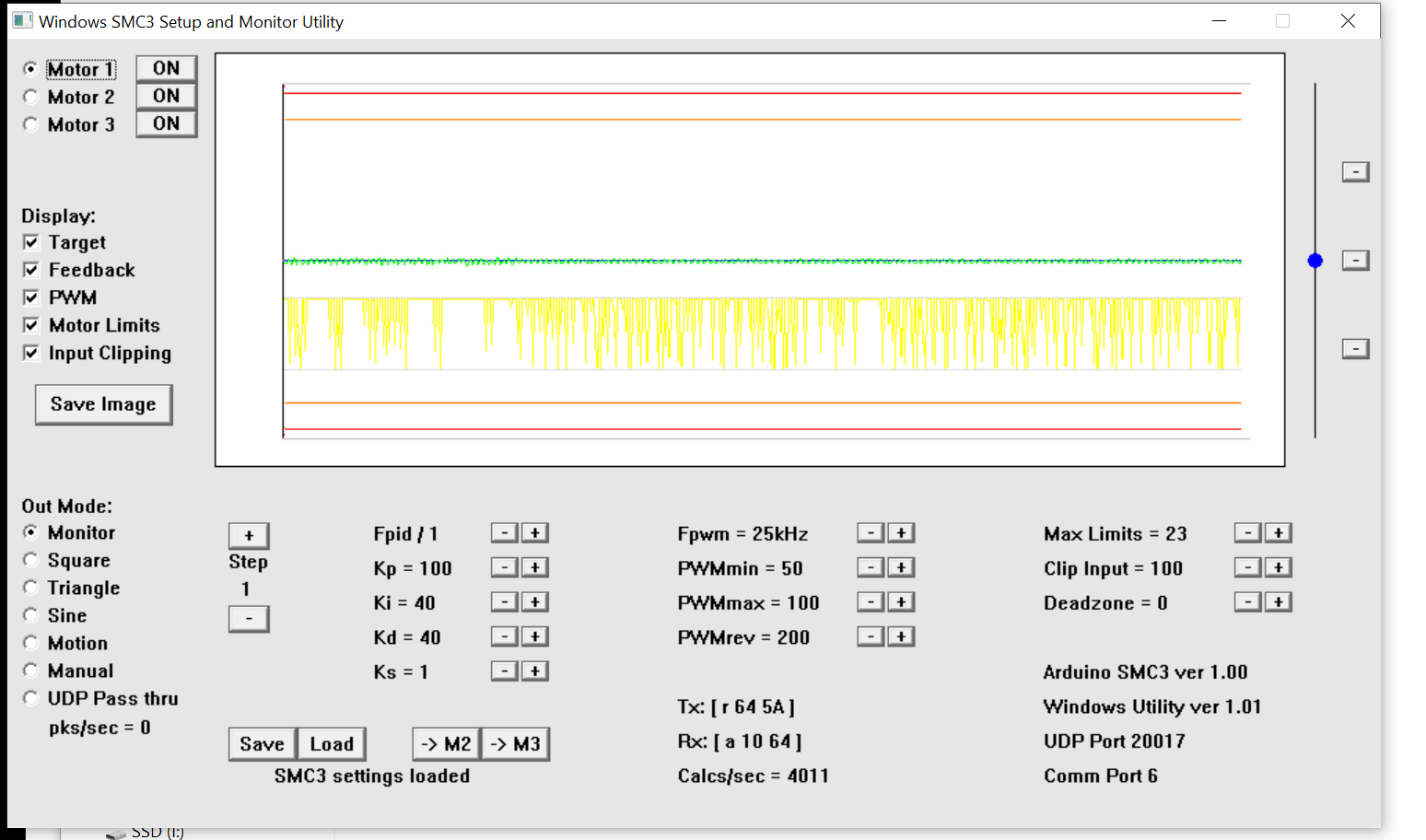Decrease the Max Limits value

(x=1248, y=533)
